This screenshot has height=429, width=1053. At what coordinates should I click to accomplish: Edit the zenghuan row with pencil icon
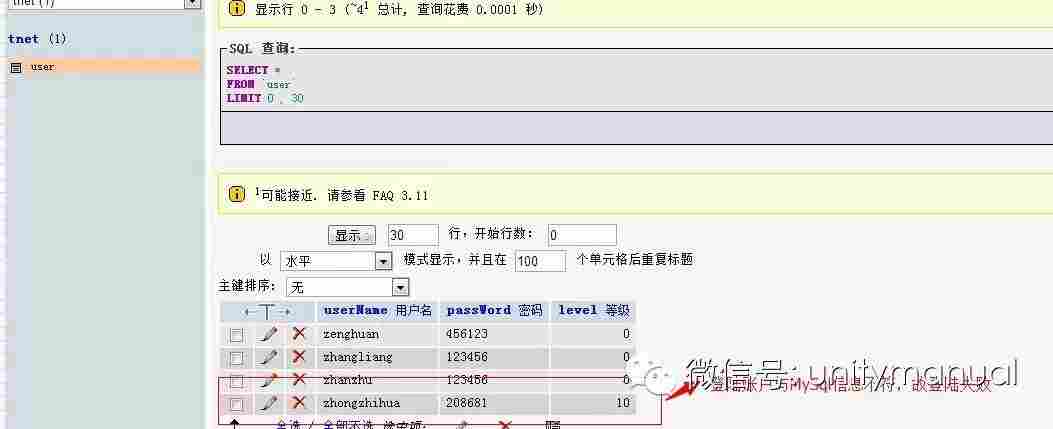point(269,334)
